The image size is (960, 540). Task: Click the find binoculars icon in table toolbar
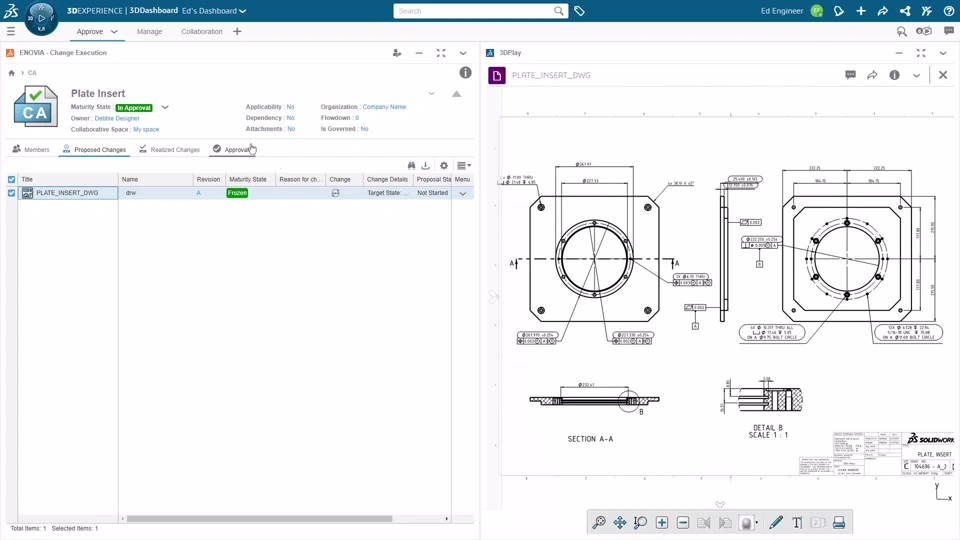411,165
